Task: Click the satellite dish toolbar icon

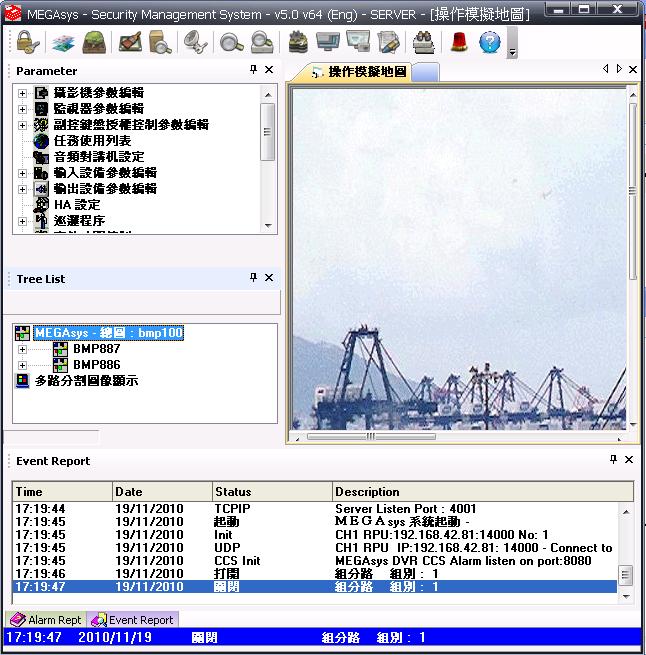Action: (194, 42)
